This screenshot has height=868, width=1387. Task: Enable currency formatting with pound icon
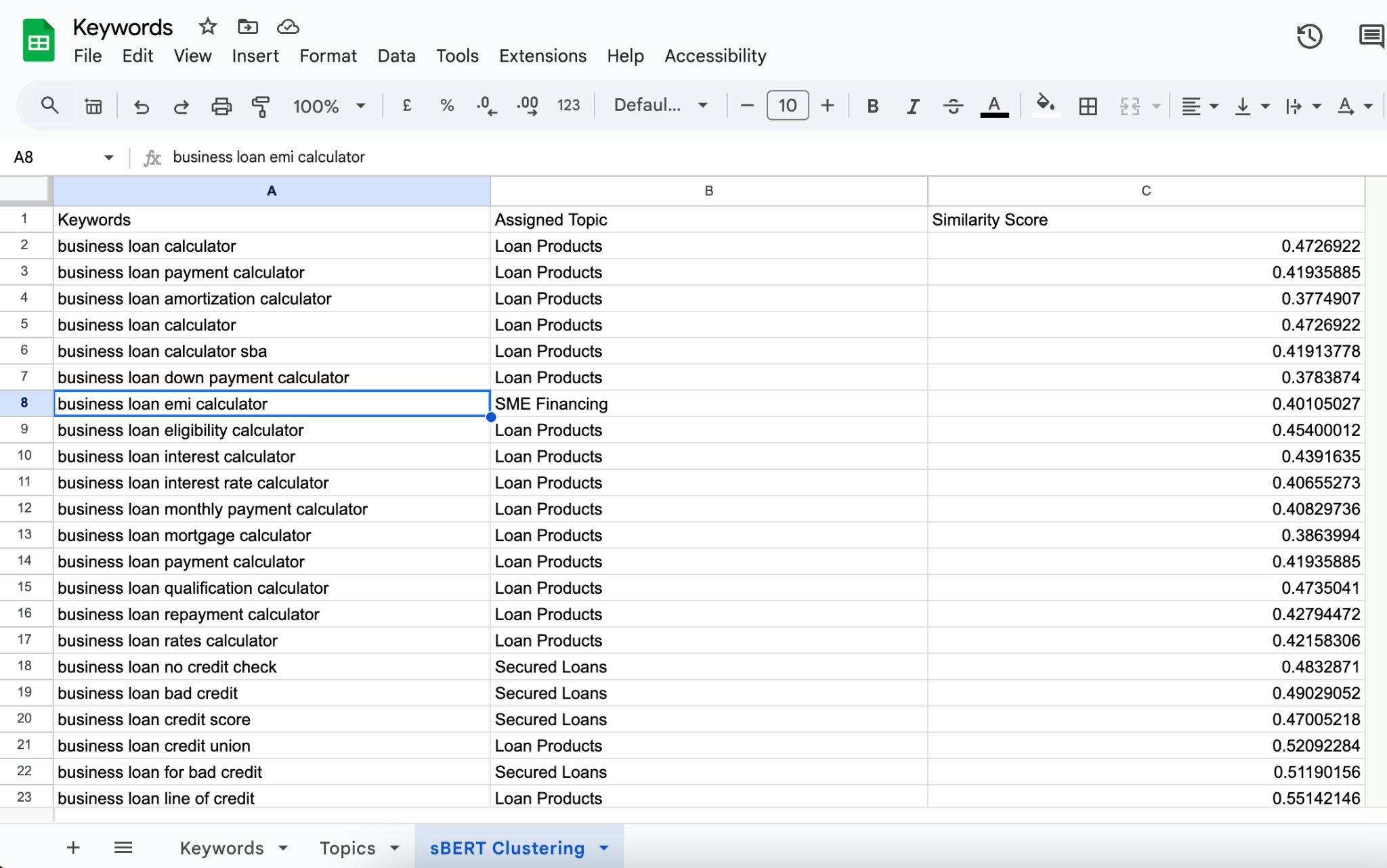tap(406, 106)
